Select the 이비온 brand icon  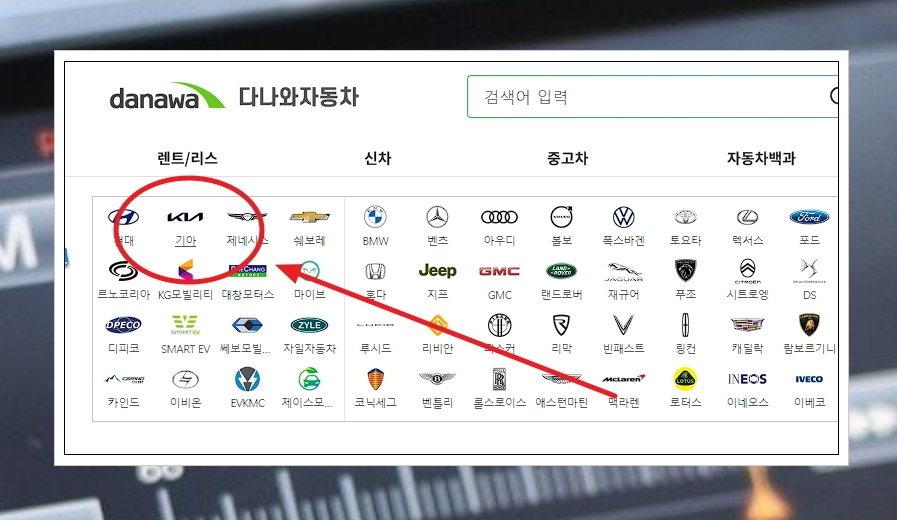[185, 379]
